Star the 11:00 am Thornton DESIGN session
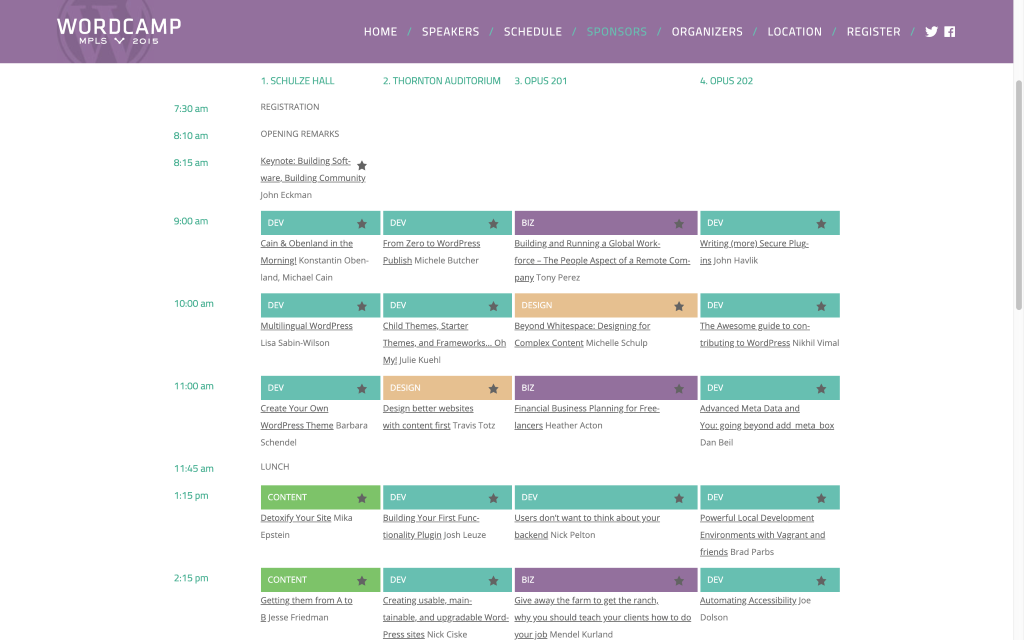The height and width of the screenshot is (640, 1024). (493, 389)
